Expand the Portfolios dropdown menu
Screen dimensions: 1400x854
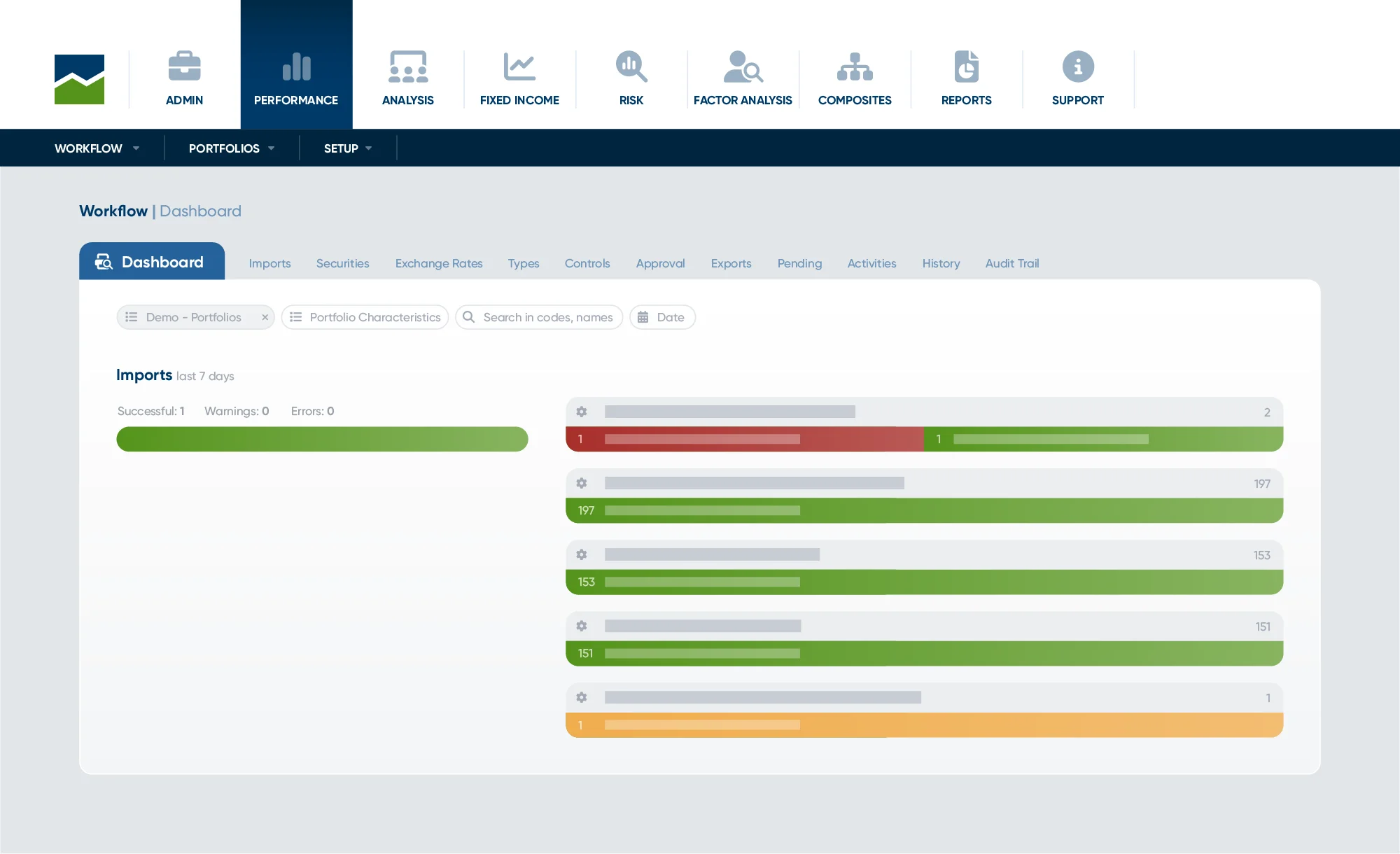(x=232, y=148)
